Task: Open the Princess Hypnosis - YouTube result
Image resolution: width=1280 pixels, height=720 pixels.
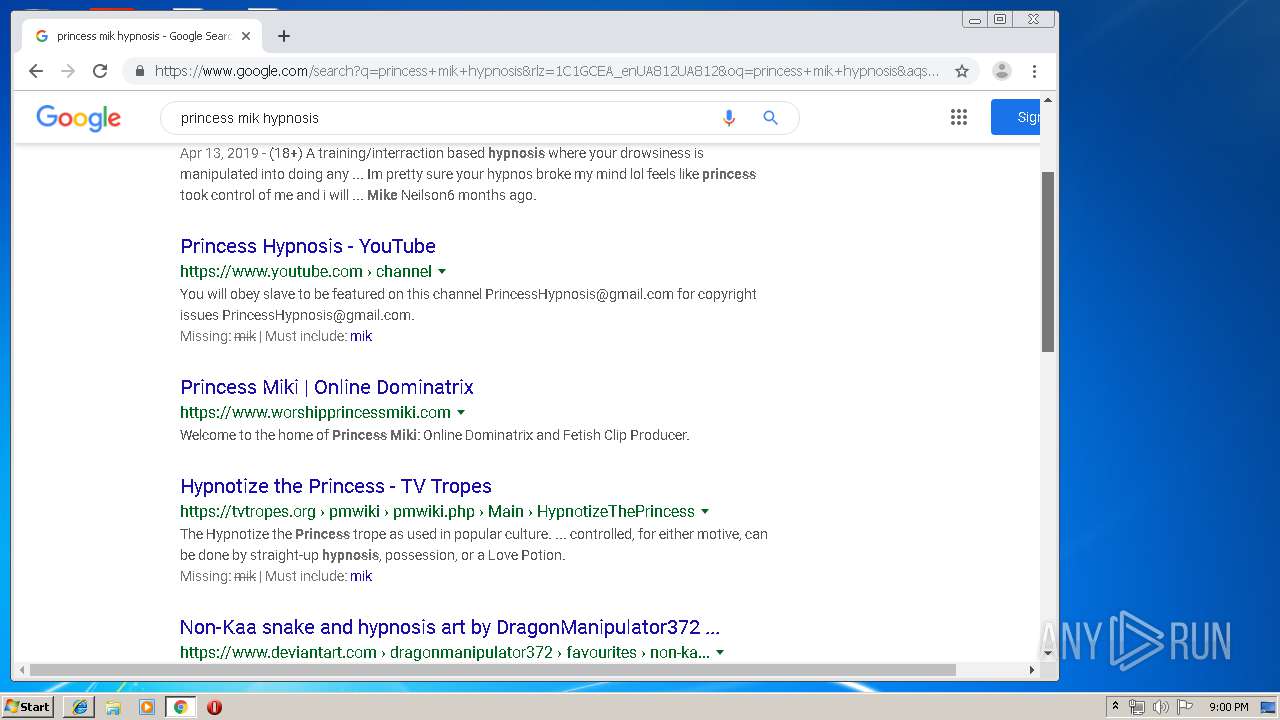Action: point(308,246)
